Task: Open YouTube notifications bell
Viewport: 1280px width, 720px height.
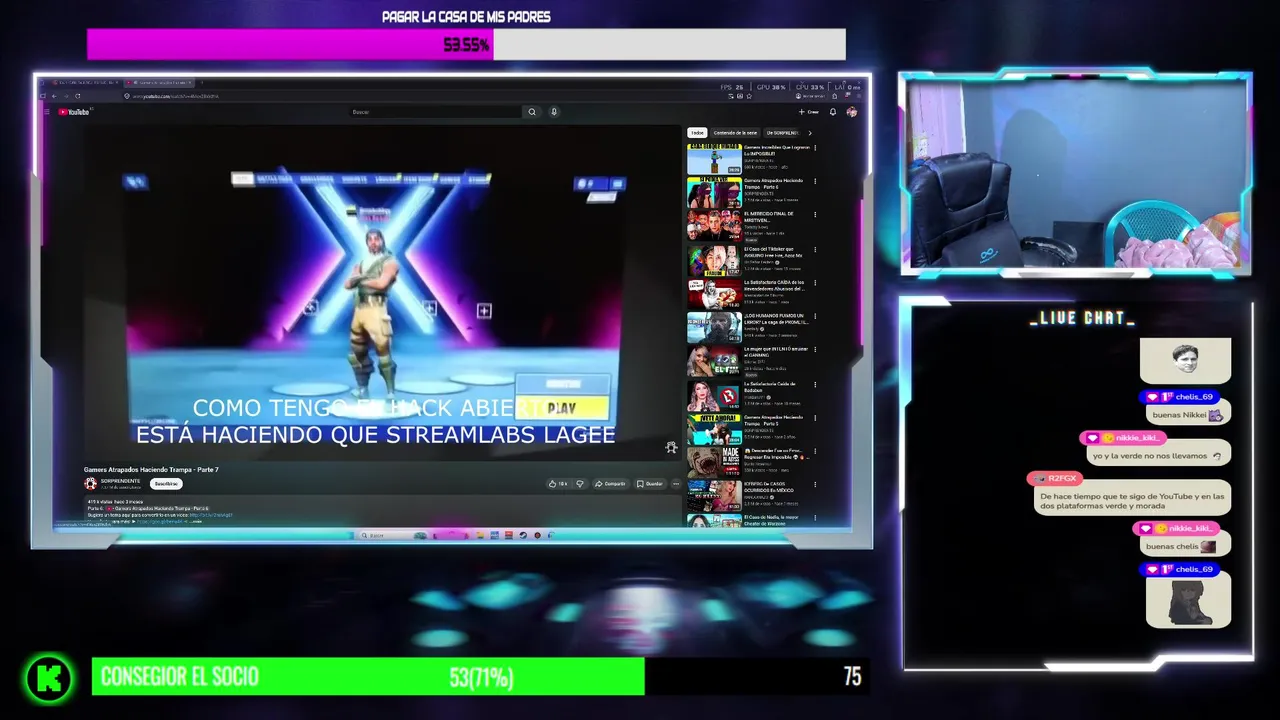Action: pos(833,112)
